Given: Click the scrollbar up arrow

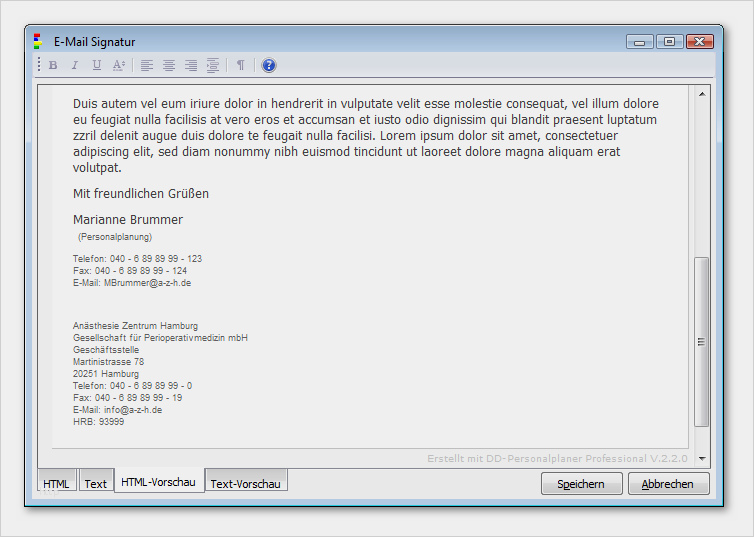Looking at the screenshot, I should tap(702, 94).
